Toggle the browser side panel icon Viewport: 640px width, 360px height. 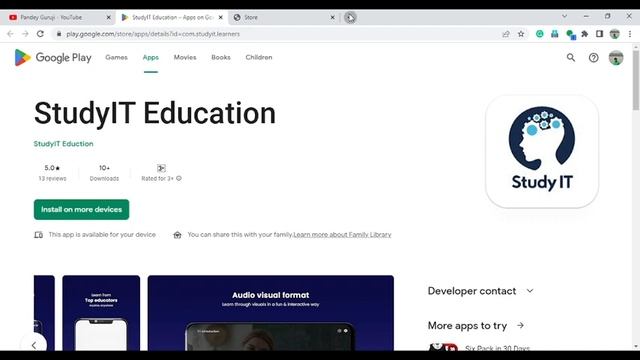pos(599,34)
